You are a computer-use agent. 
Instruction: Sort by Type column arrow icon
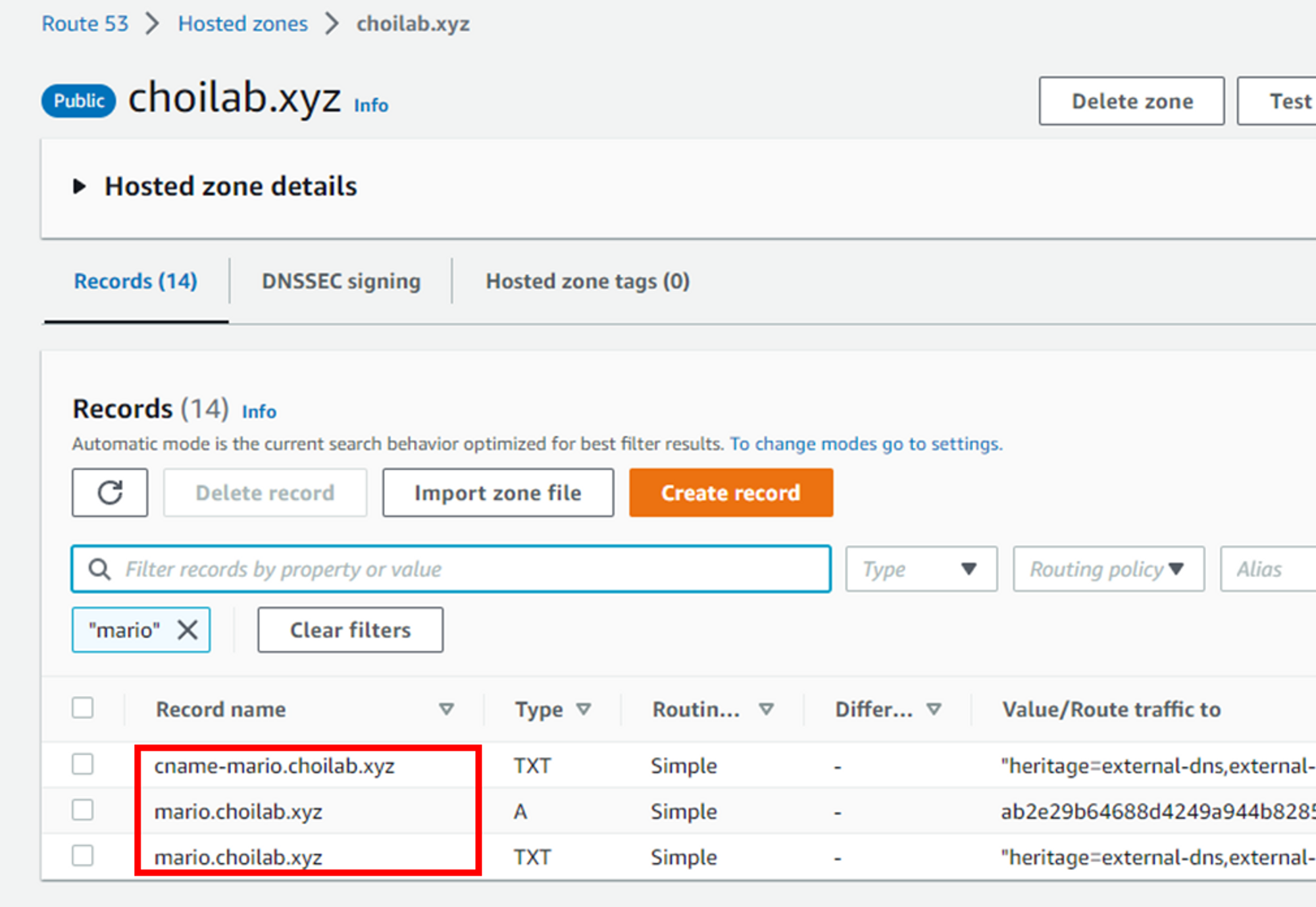click(x=584, y=709)
